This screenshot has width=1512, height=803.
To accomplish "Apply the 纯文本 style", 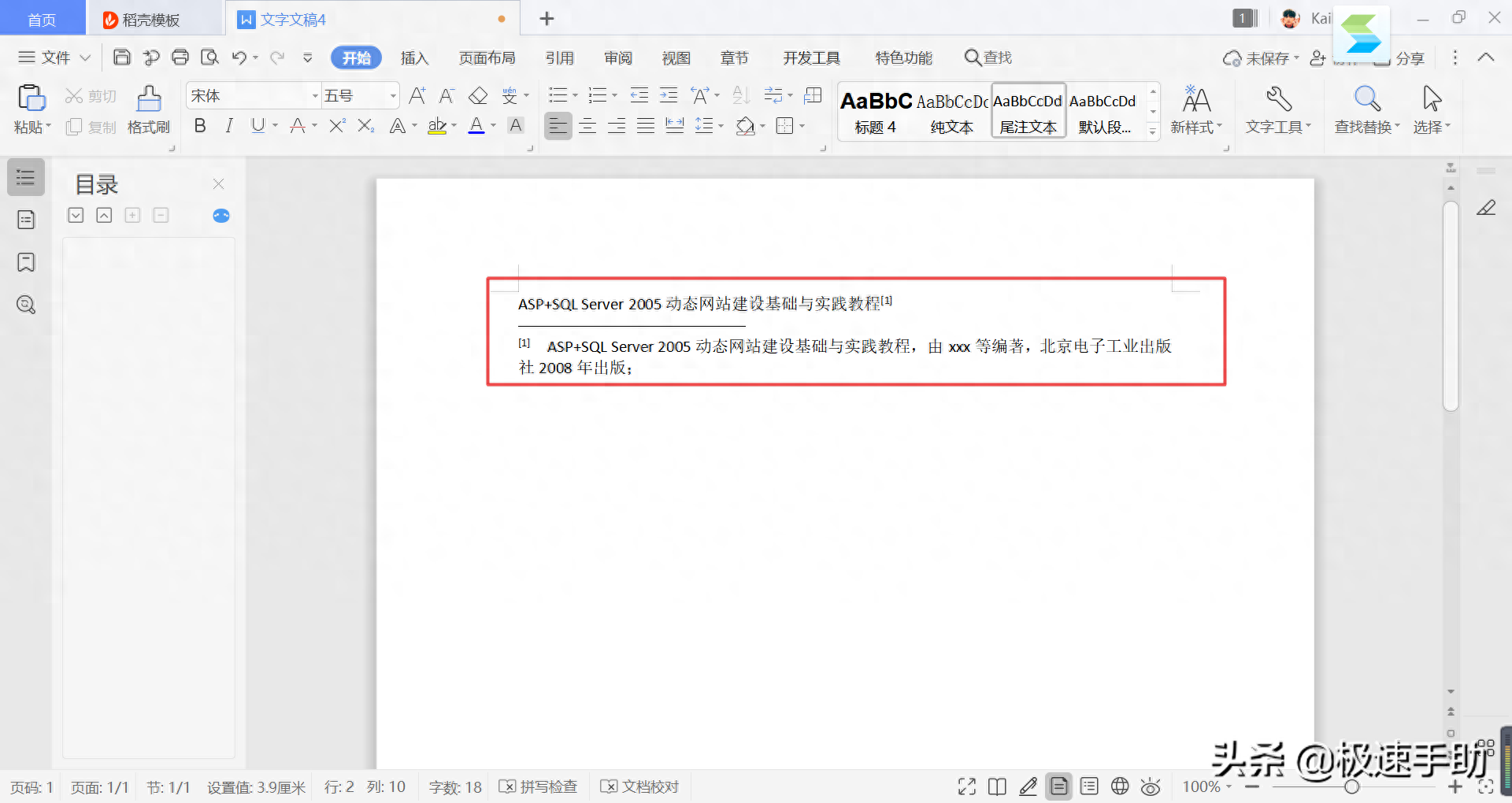I will click(951, 112).
